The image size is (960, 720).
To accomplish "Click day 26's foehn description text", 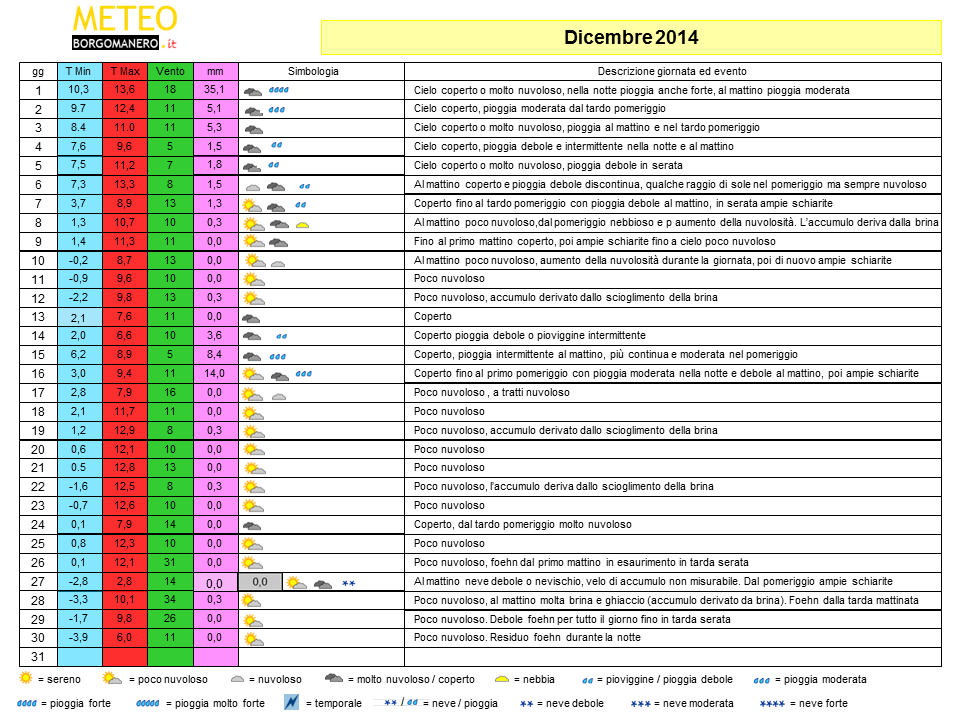I will (581, 563).
